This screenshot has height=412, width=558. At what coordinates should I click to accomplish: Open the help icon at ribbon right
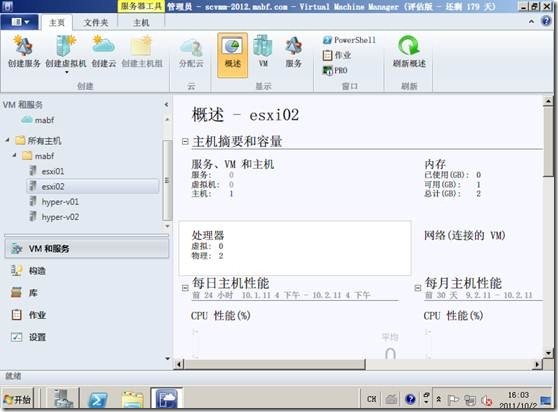pos(546,21)
